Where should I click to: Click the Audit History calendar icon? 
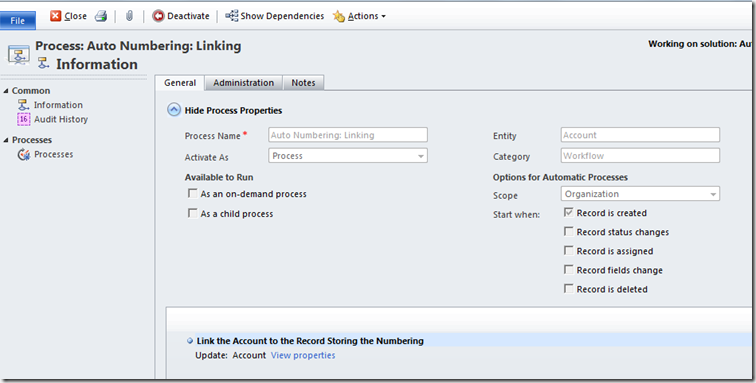click(x=24, y=119)
